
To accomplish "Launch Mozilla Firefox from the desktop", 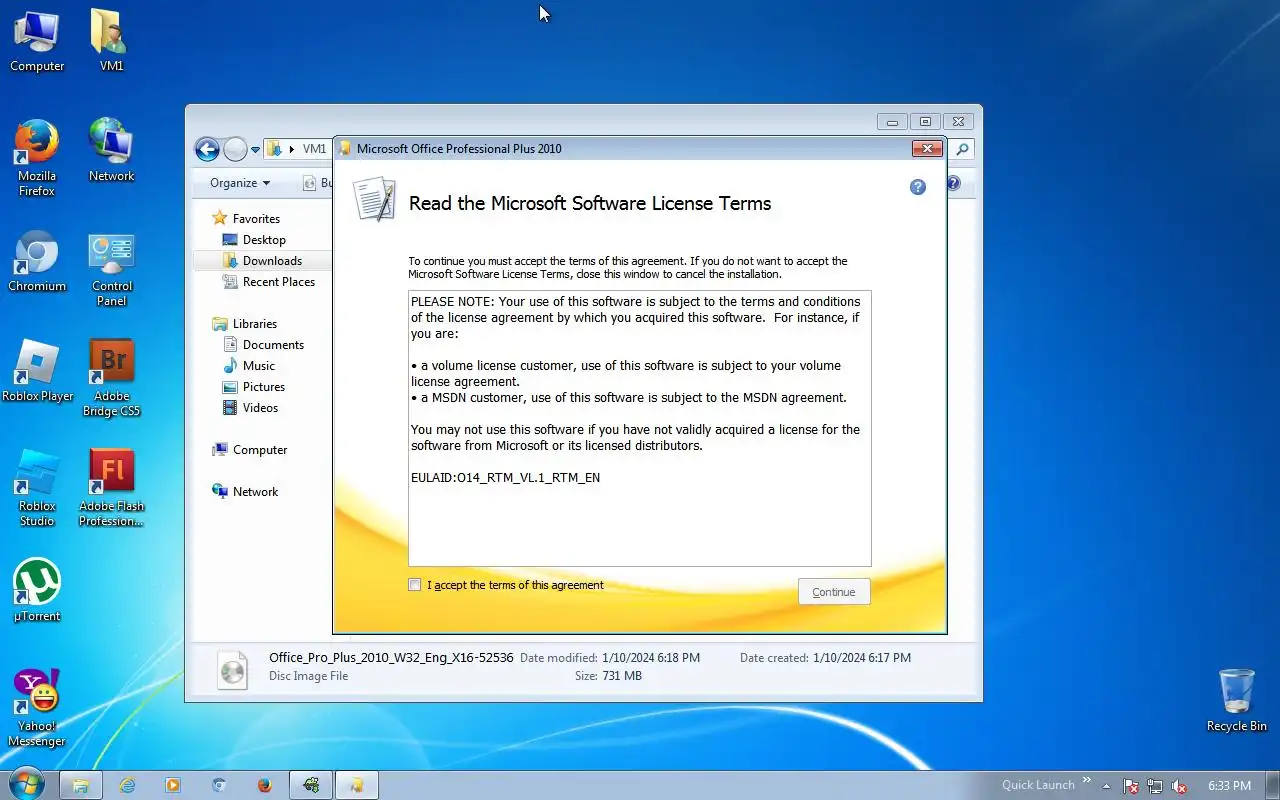I will point(37,158).
